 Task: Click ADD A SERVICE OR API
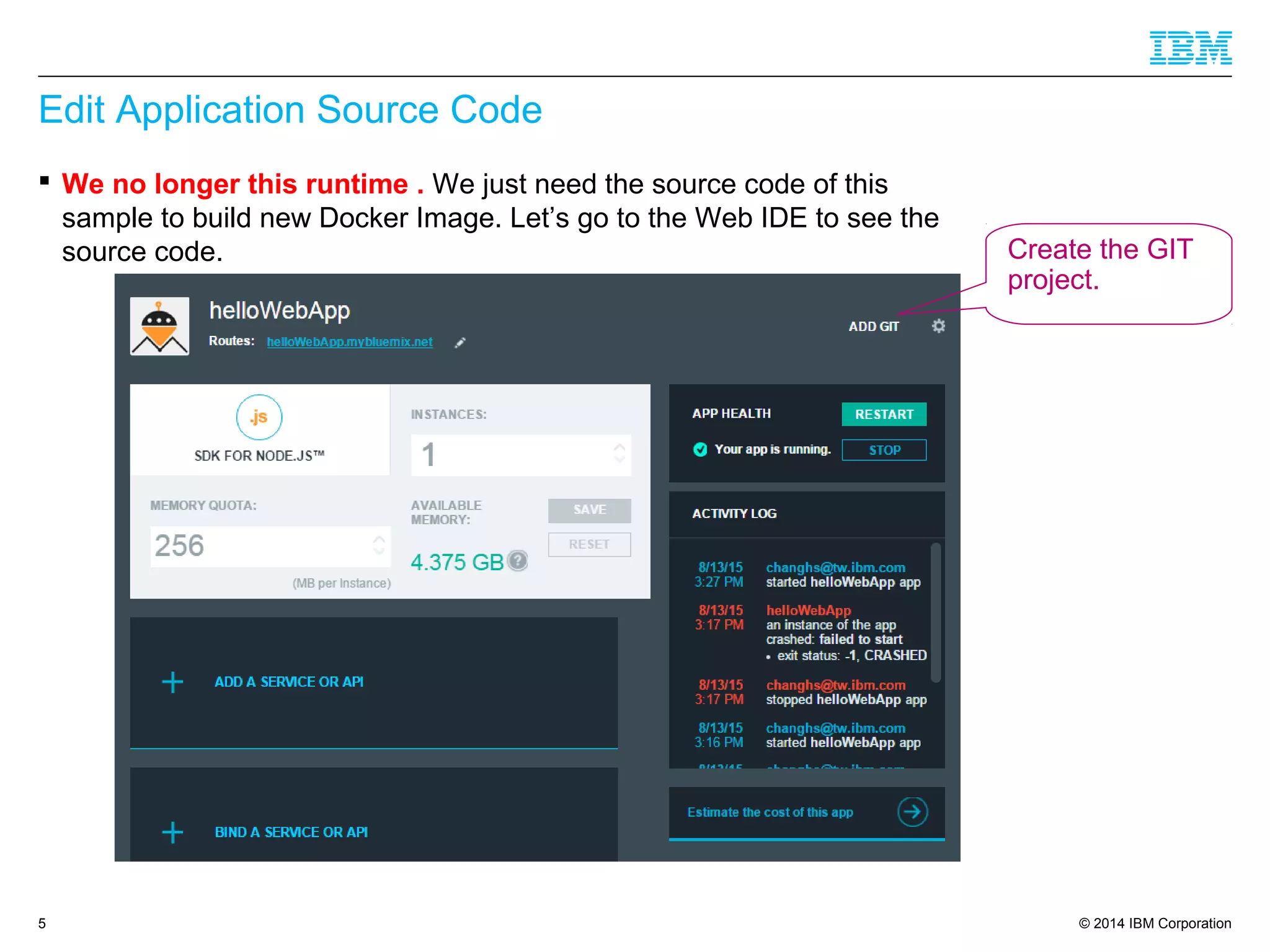pyautogui.click(x=289, y=682)
